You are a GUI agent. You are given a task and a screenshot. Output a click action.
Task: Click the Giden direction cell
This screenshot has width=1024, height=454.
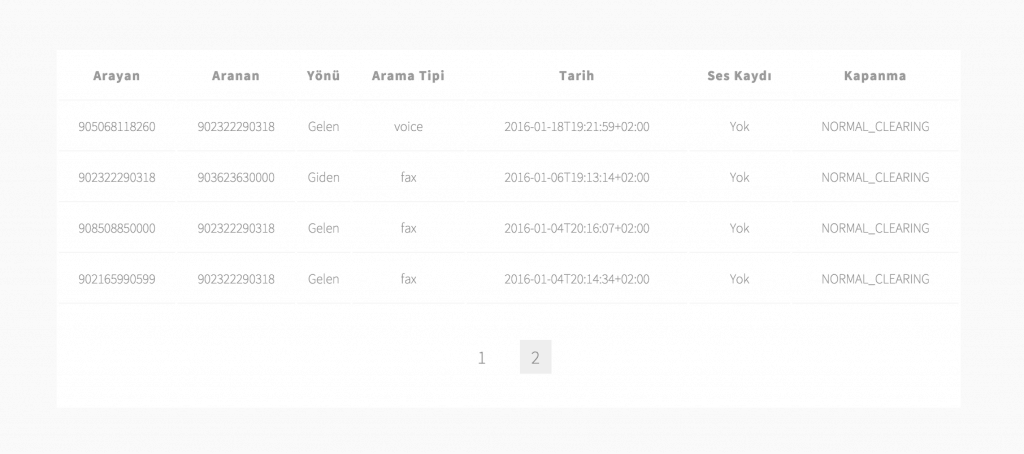click(x=323, y=178)
